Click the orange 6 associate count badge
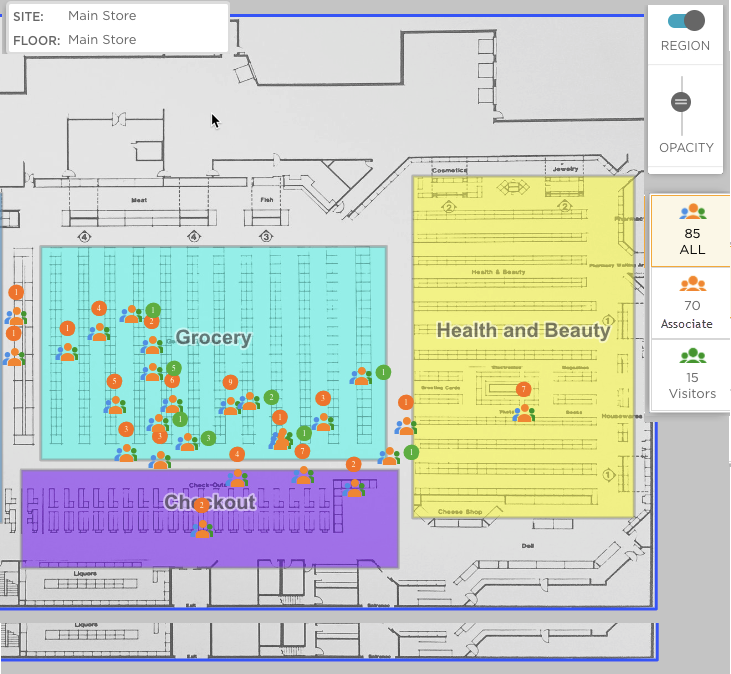The height and width of the screenshot is (674, 731). pyautogui.click(x=172, y=380)
